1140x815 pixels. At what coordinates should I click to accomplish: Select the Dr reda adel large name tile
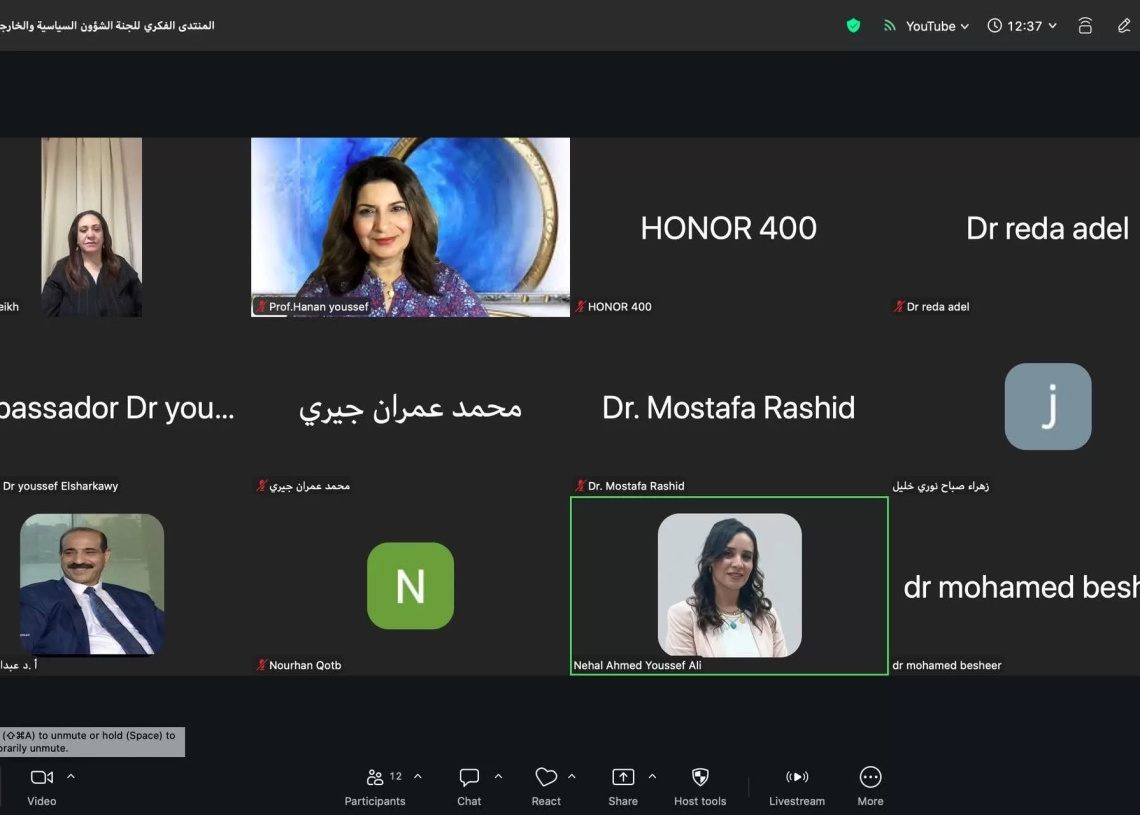coord(1015,227)
